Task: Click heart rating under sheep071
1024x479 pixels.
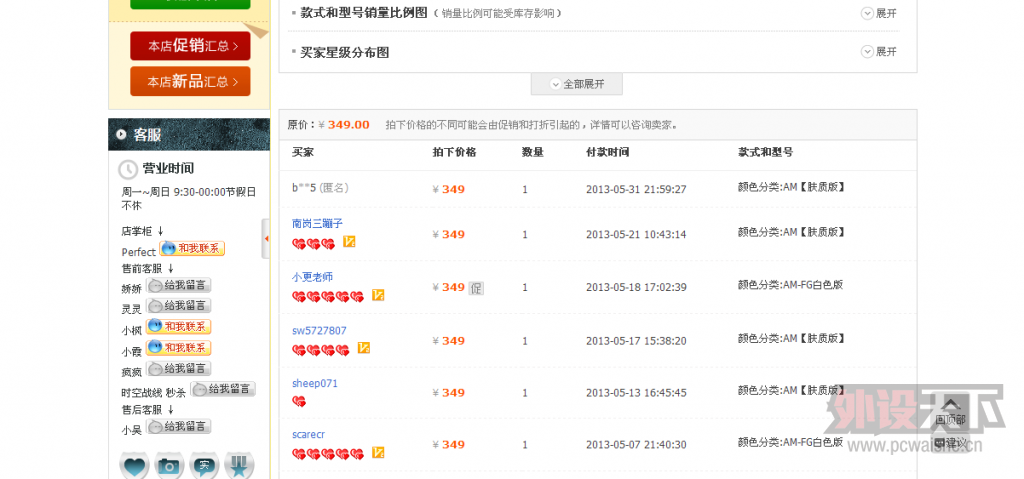Action: coord(299,401)
